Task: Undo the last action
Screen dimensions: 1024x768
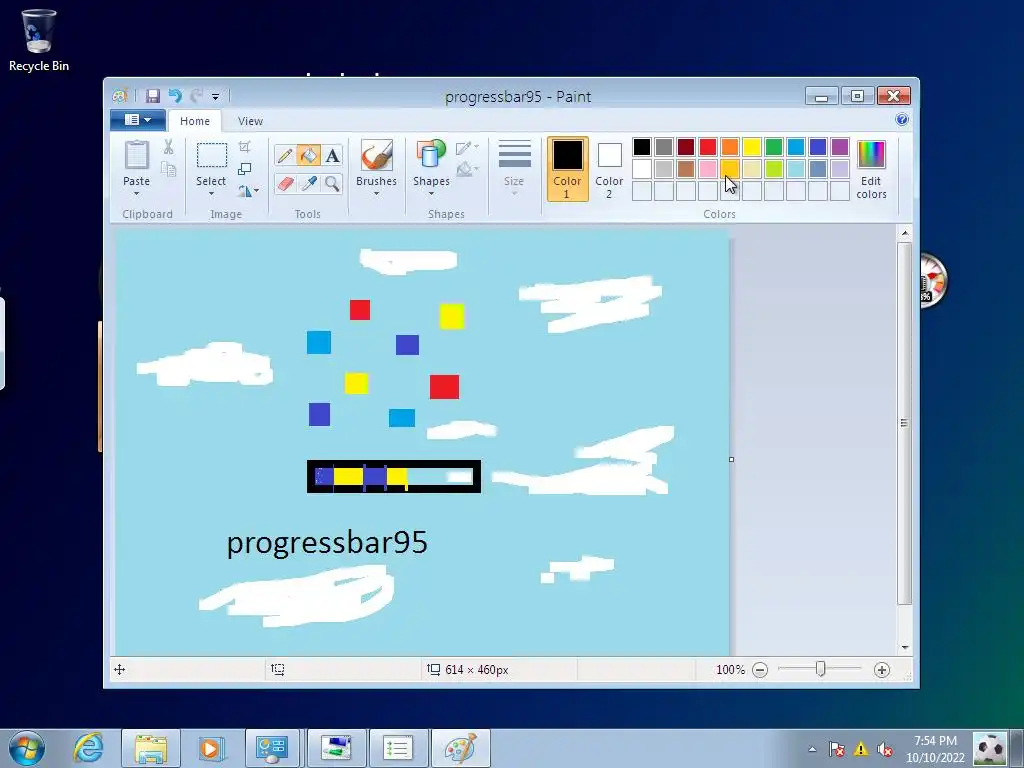Action: click(x=175, y=97)
